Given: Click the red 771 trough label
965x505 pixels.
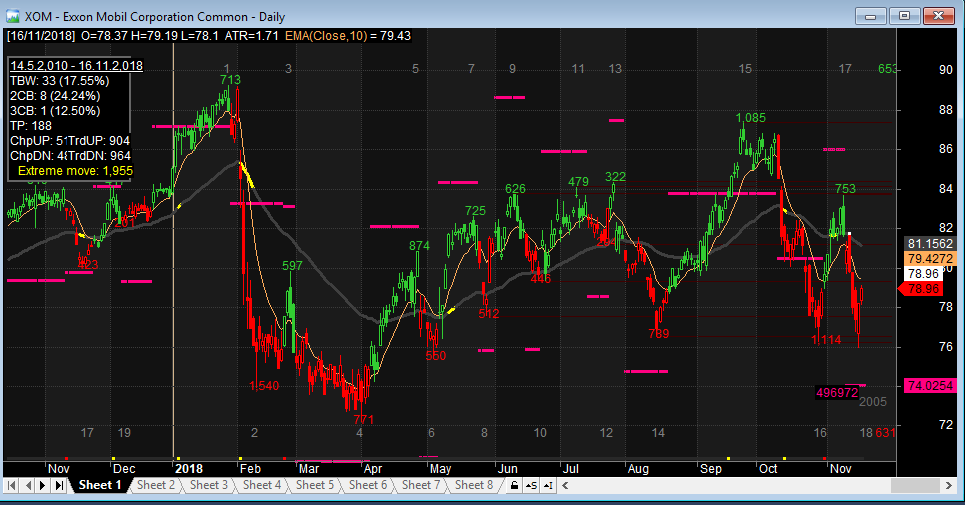Looking at the screenshot, I should click(364, 420).
